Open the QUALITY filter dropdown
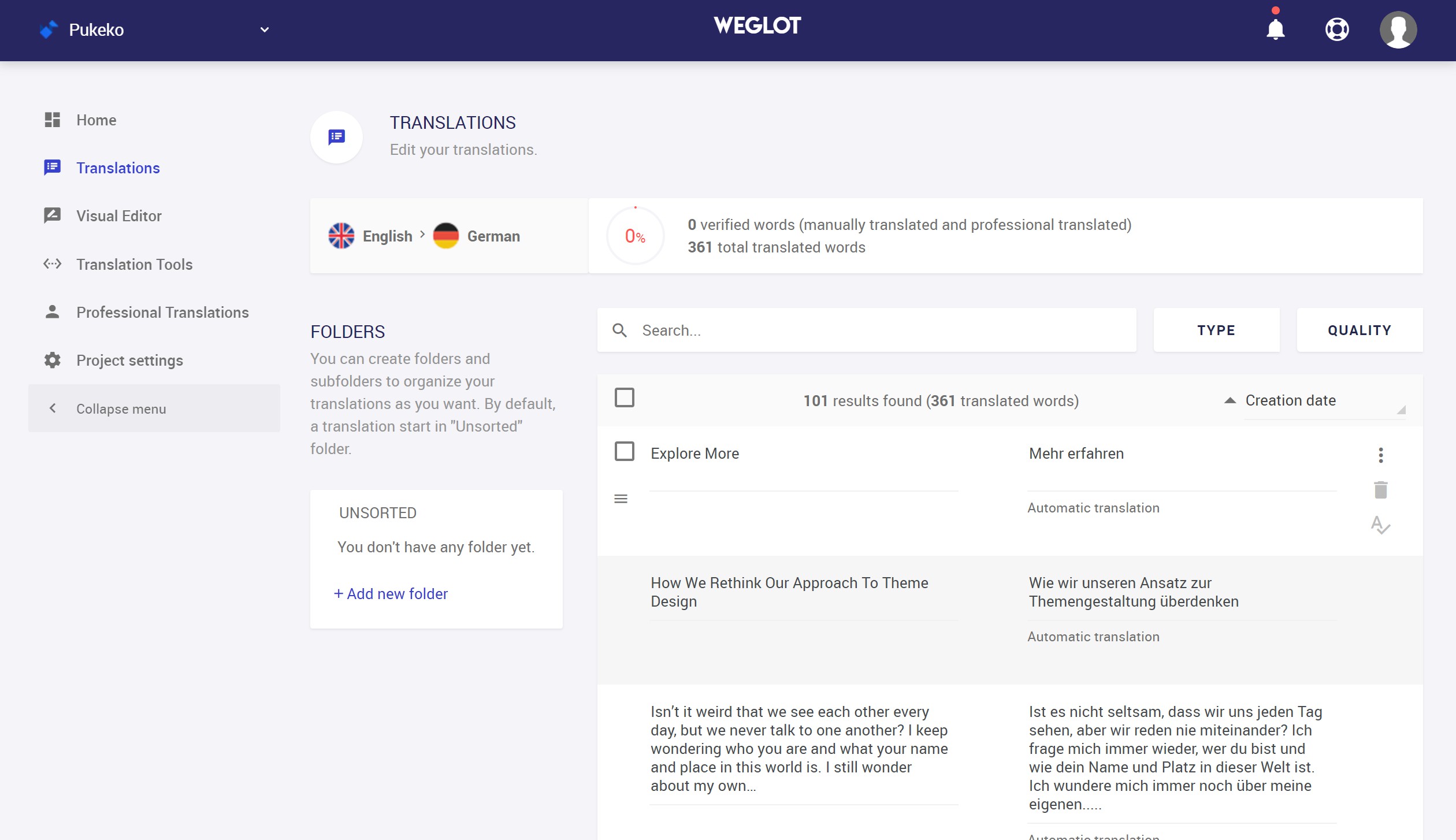Viewport: 1456px width, 840px height. pos(1360,330)
